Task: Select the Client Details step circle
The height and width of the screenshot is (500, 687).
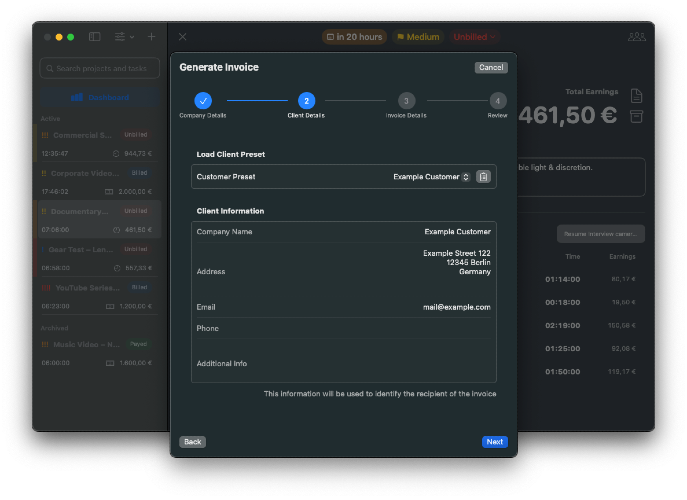Action: click(x=306, y=101)
